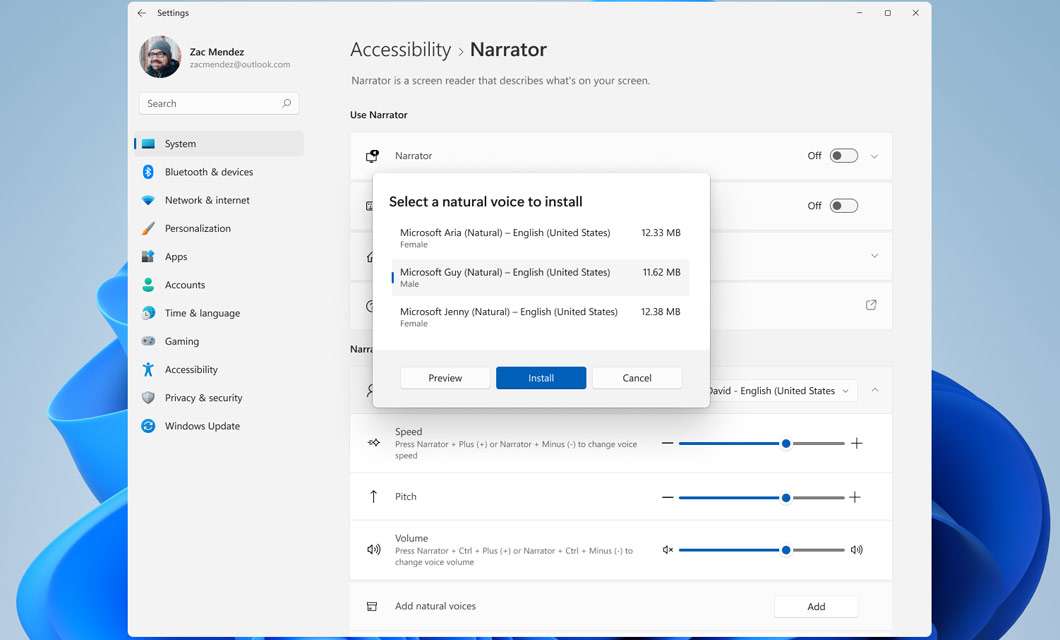Image resolution: width=1060 pixels, height=640 pixels.
Task: Enable the second Off toggle below Narrator
Action: tap(843, 205)
